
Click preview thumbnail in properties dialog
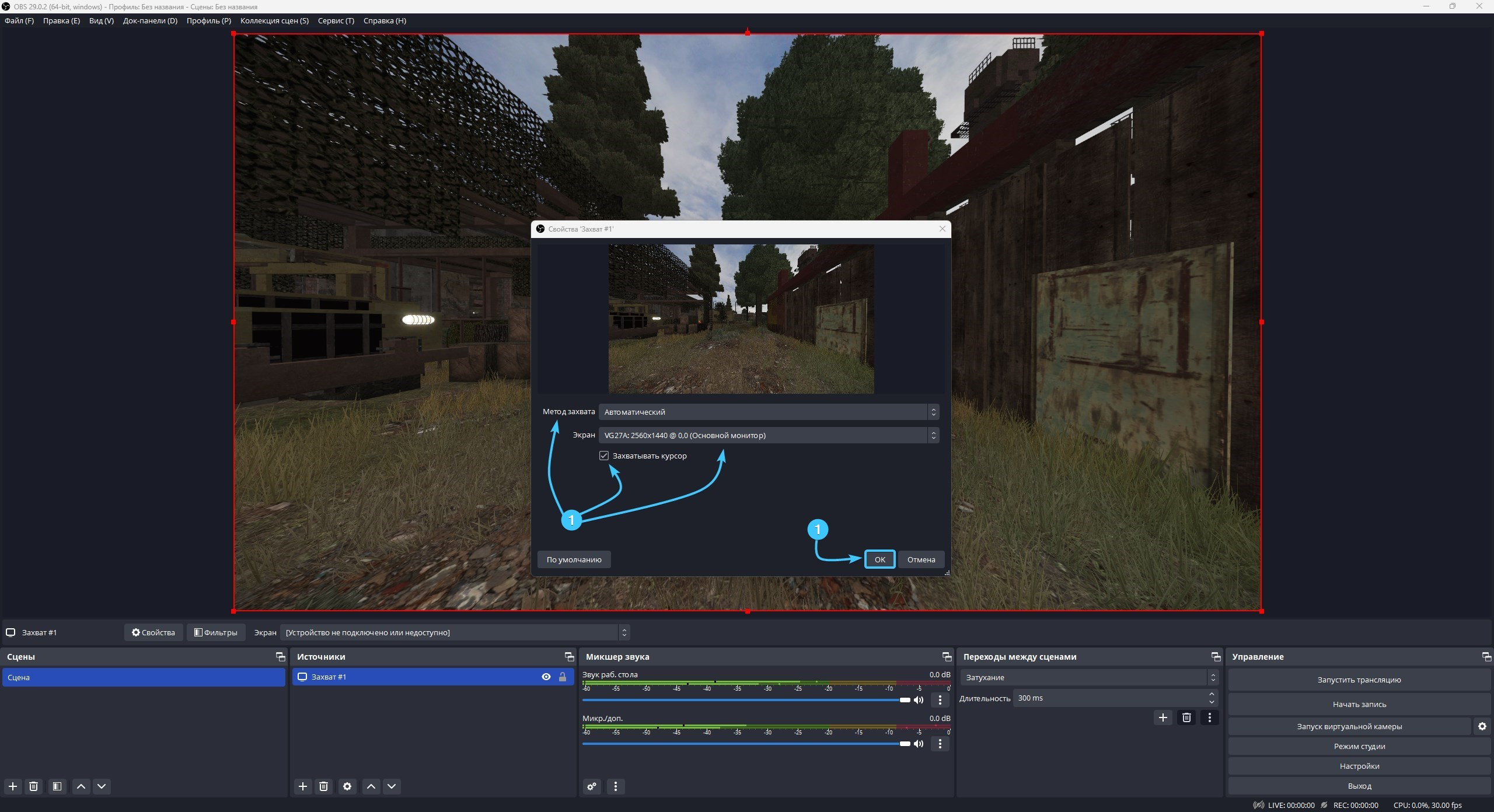point(741,318)
